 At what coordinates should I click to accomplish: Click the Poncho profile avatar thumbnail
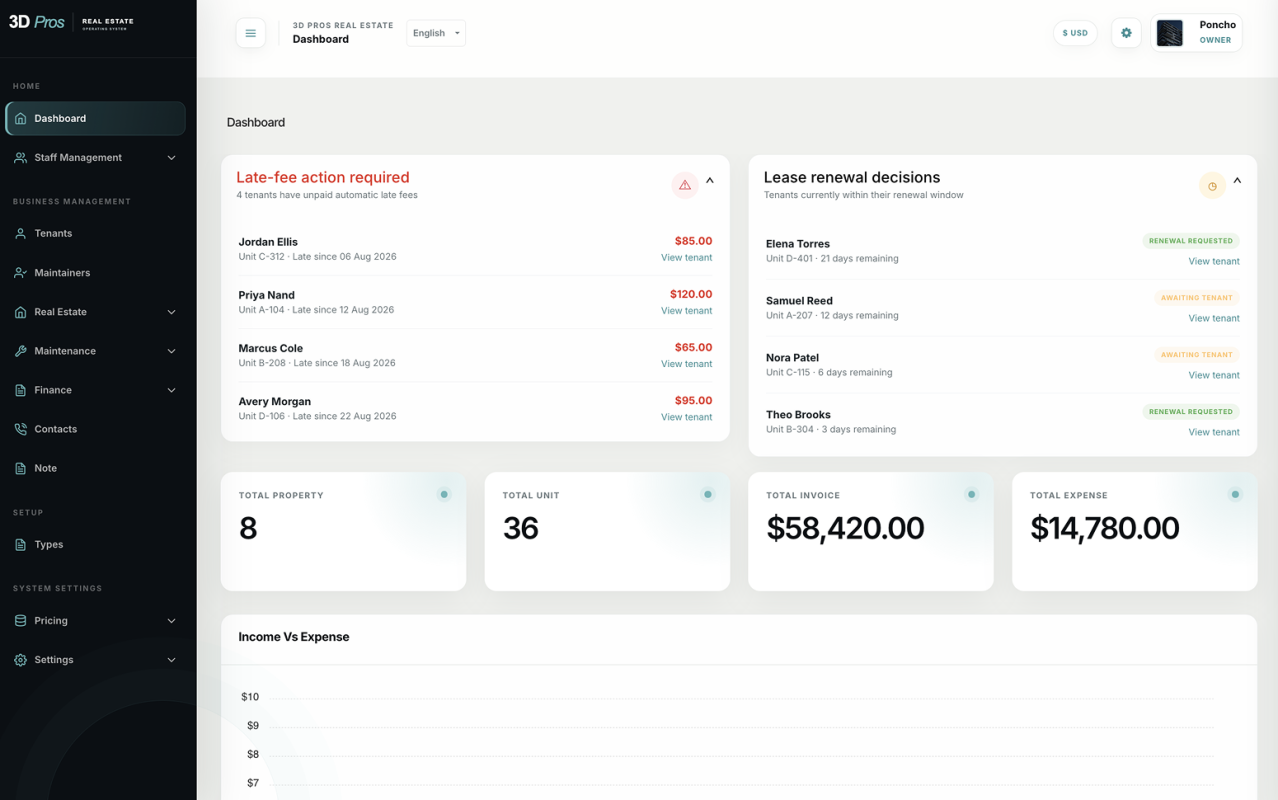(1169, 33)
